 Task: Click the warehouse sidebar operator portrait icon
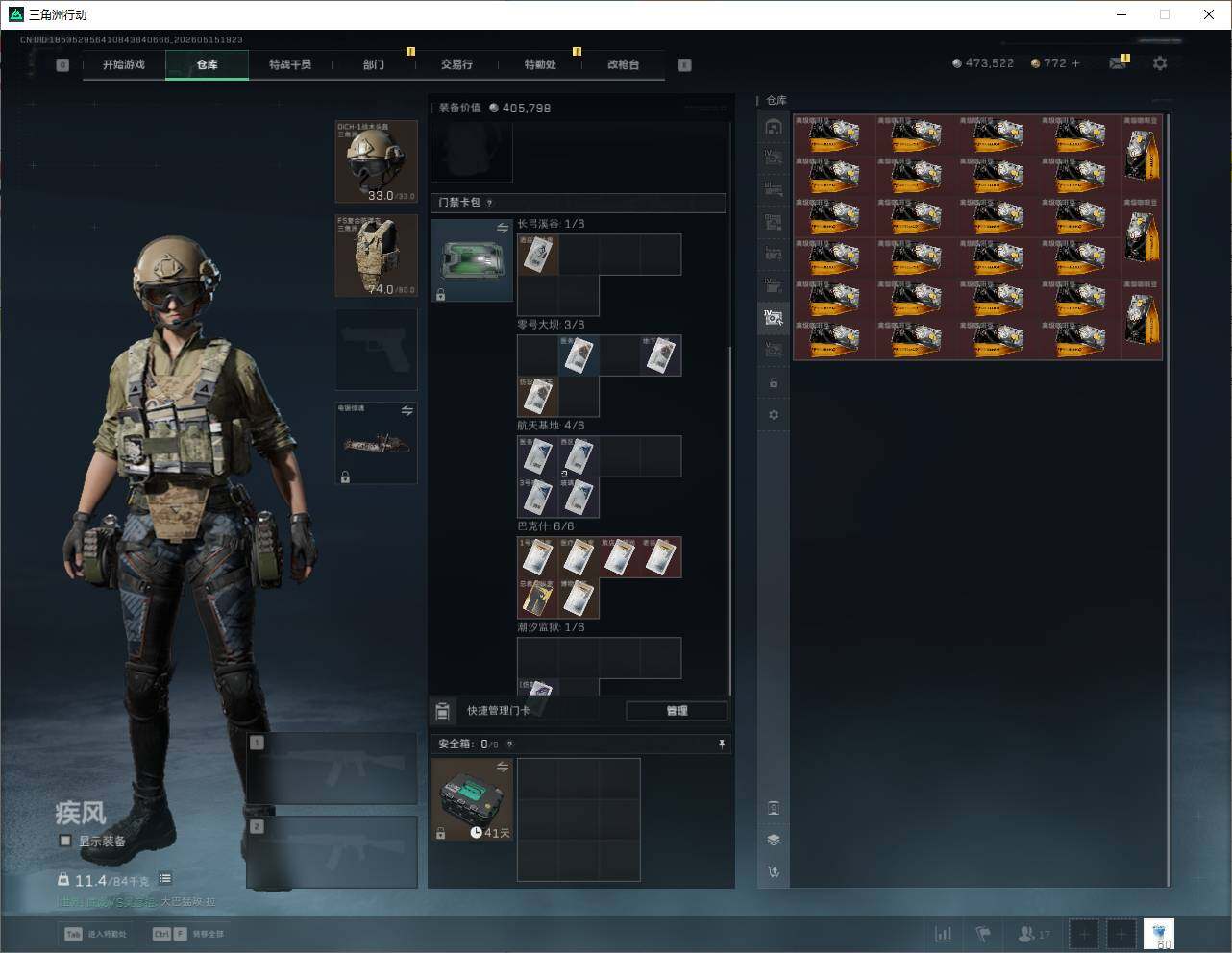(x=774, y=808)
